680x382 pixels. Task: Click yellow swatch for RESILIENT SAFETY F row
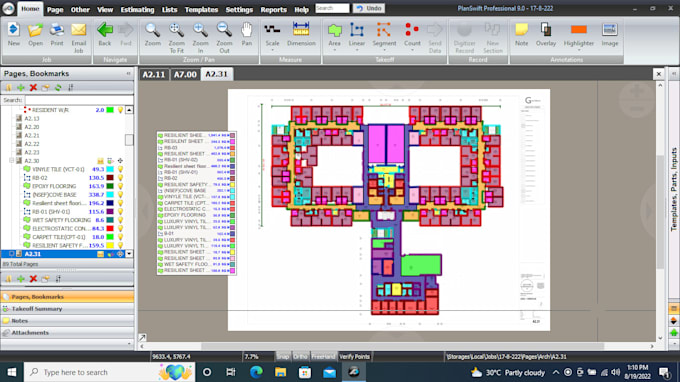point(110,246)
